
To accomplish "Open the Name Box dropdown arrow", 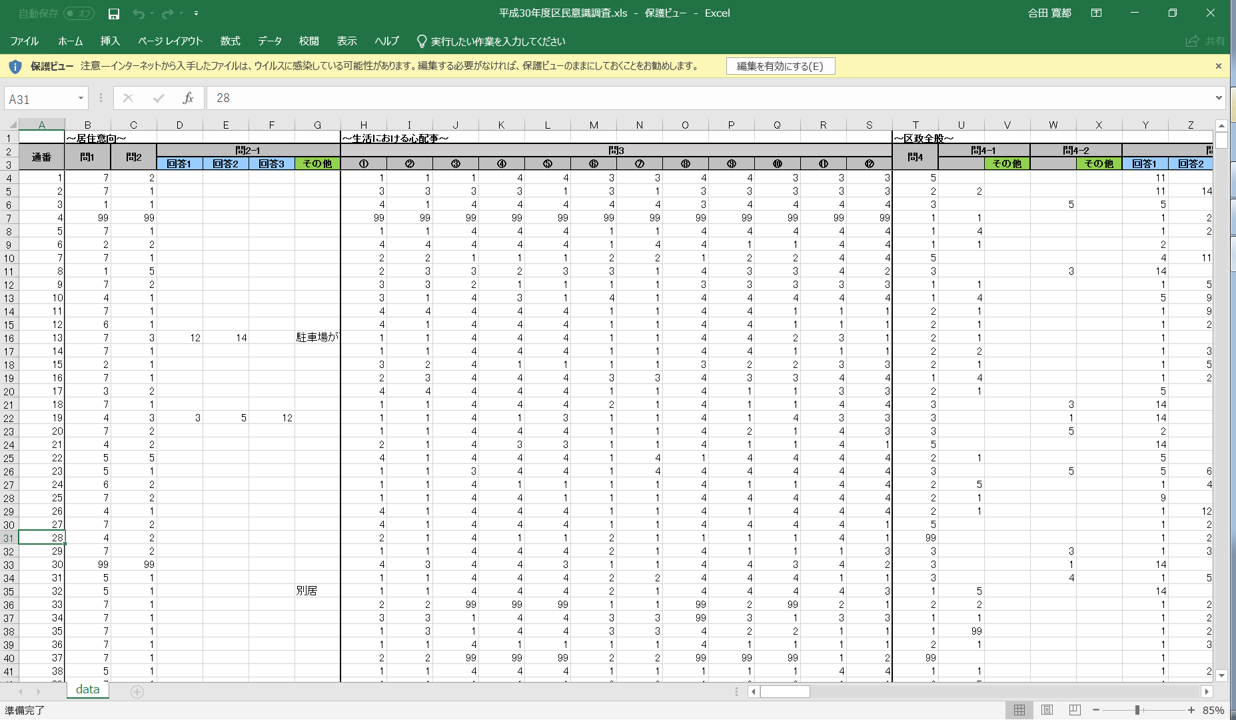I will pos(80,98).
